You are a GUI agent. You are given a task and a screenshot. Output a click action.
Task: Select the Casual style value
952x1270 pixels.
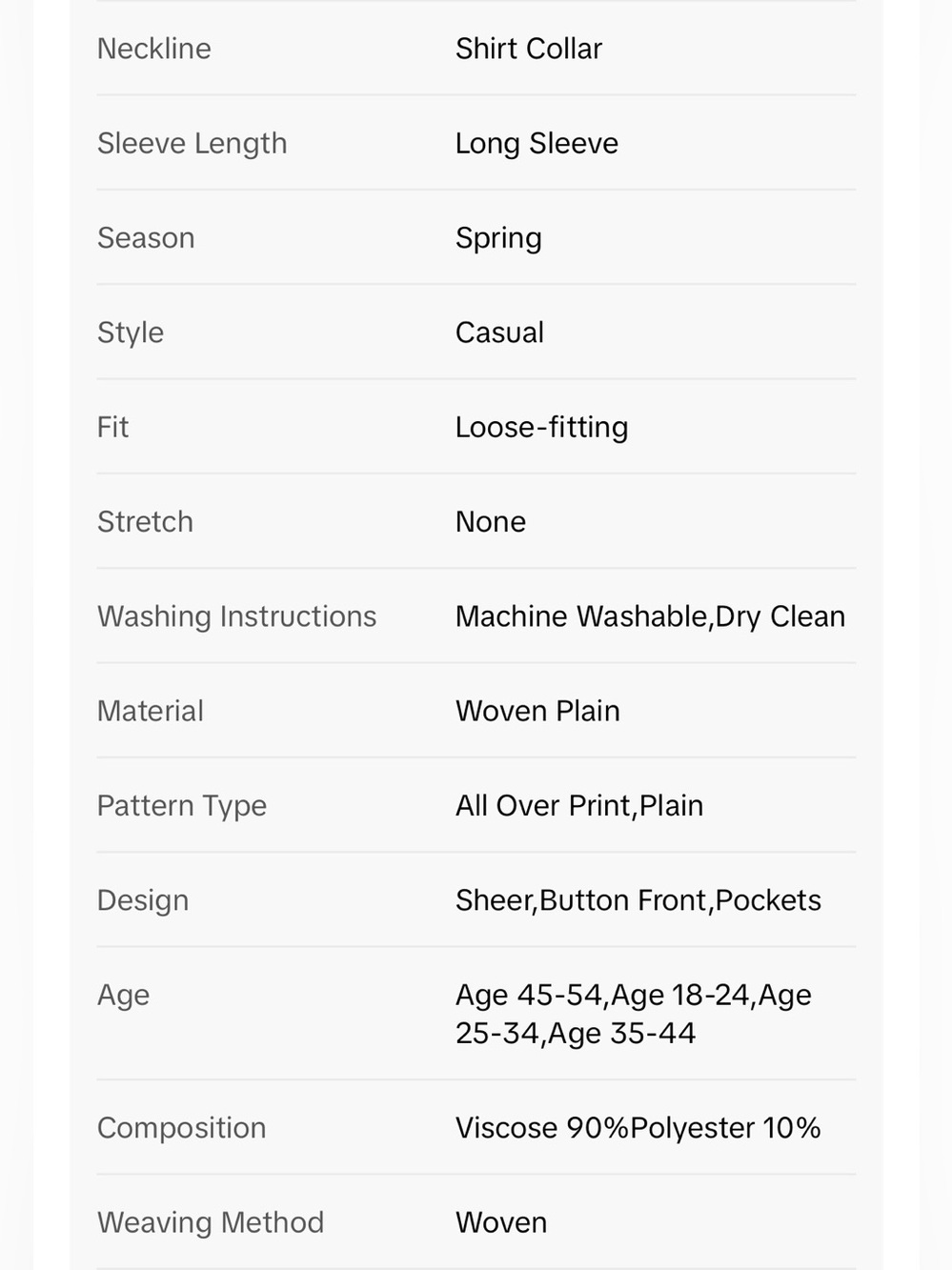499,333
